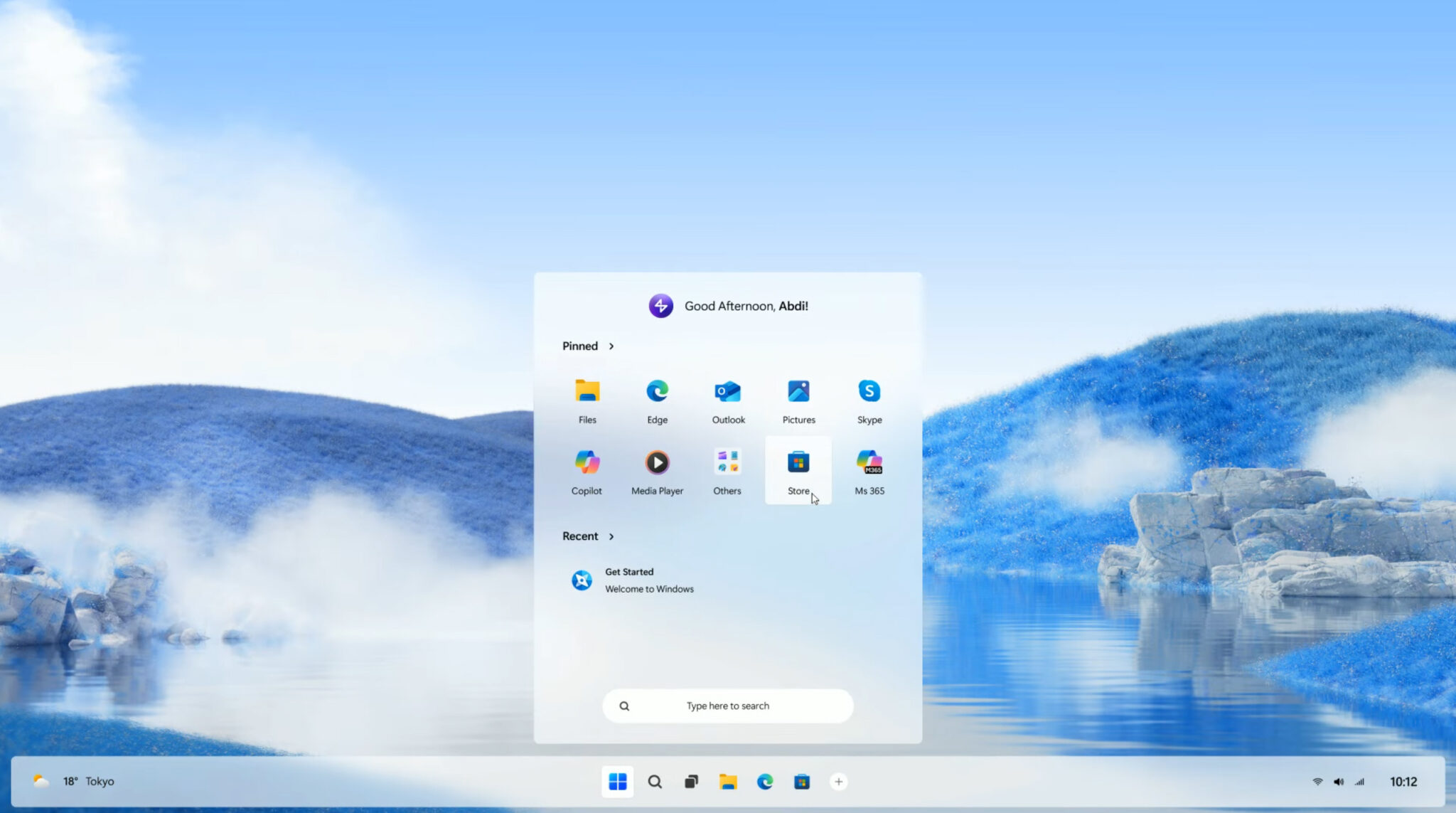Launch Outlook from the Start menu
This screenshot has height=813, width=1456.
(x=727, y=400)
